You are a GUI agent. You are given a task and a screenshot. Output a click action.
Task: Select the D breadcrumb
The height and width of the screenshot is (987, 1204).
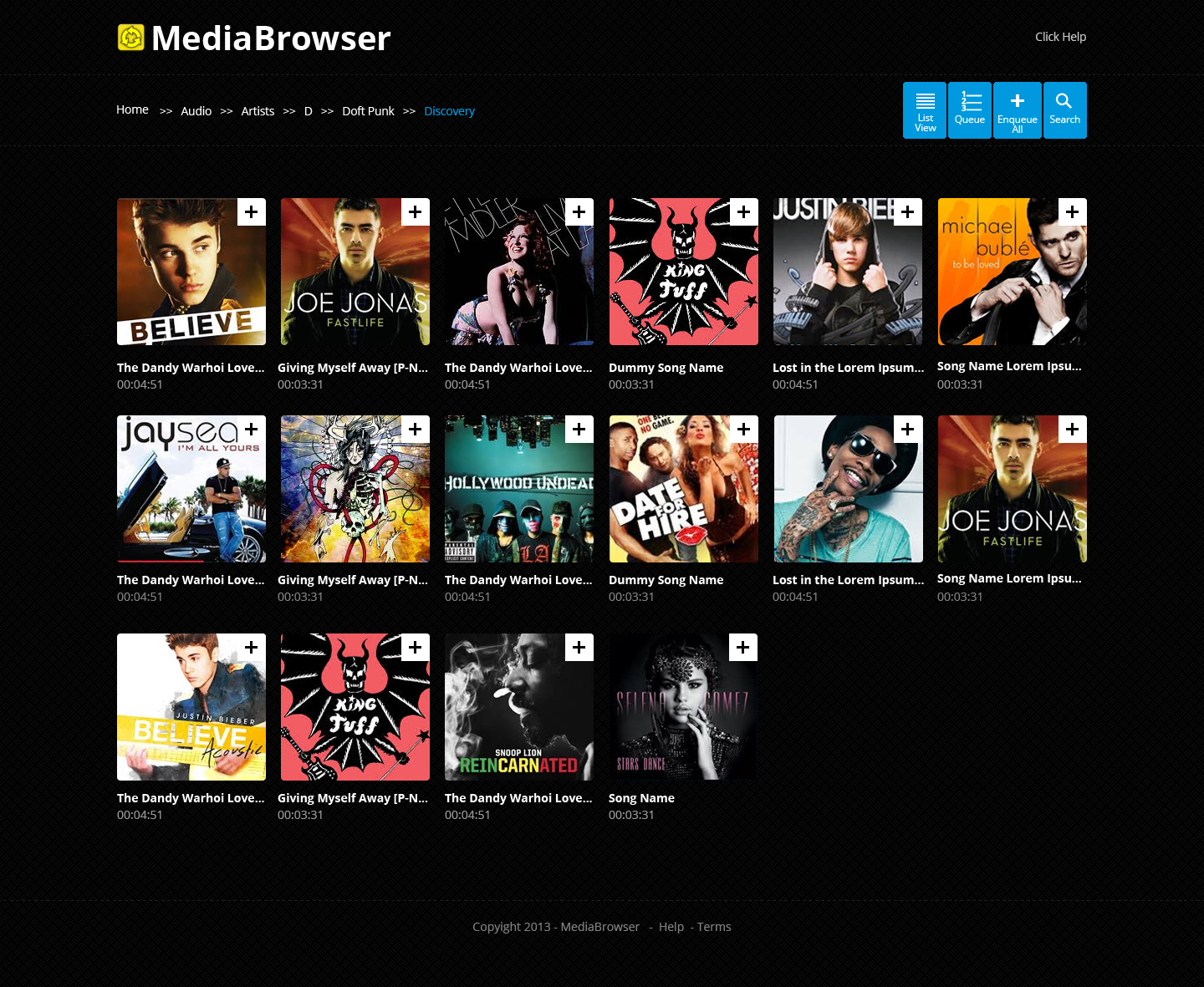pos(309,111)
